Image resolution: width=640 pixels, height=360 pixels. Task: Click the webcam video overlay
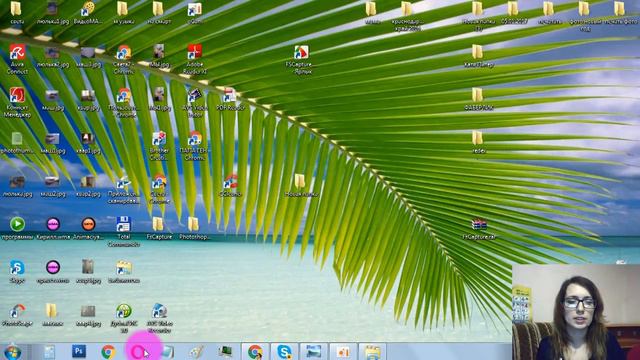576,312
